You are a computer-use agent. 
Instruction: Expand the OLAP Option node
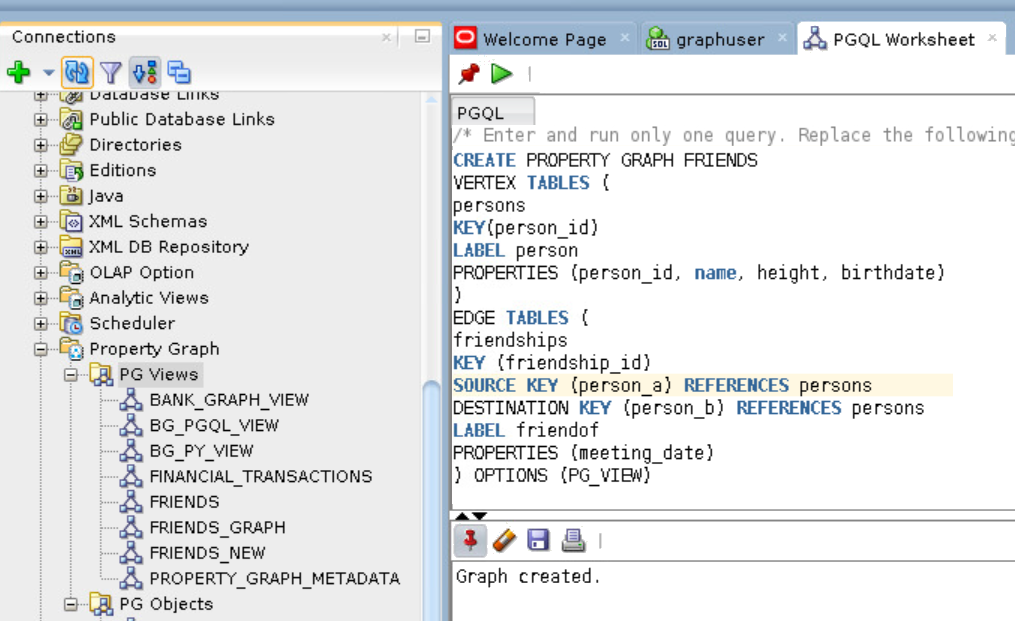pyautogui.click(x=41, y=273)
